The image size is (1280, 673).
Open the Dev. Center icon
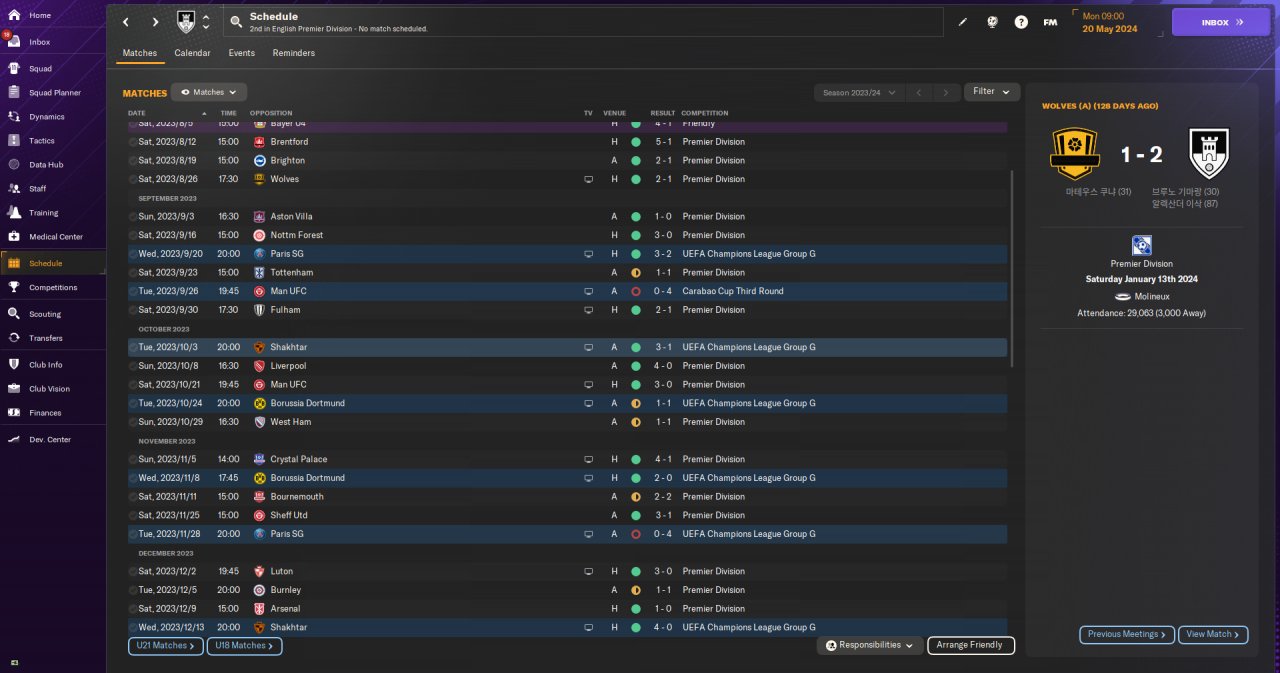[x=14, y=440]
